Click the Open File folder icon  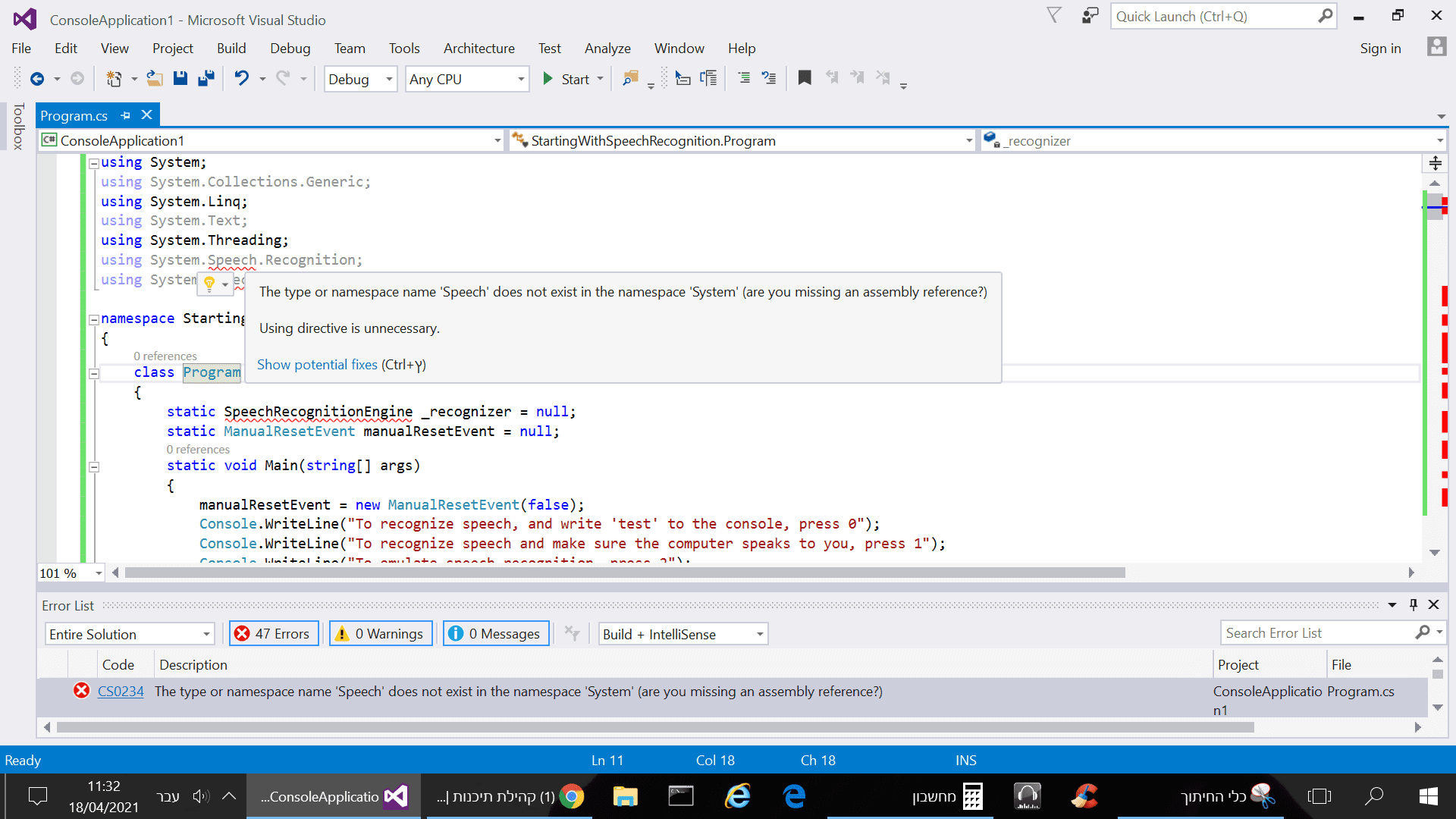click(155, 78)
